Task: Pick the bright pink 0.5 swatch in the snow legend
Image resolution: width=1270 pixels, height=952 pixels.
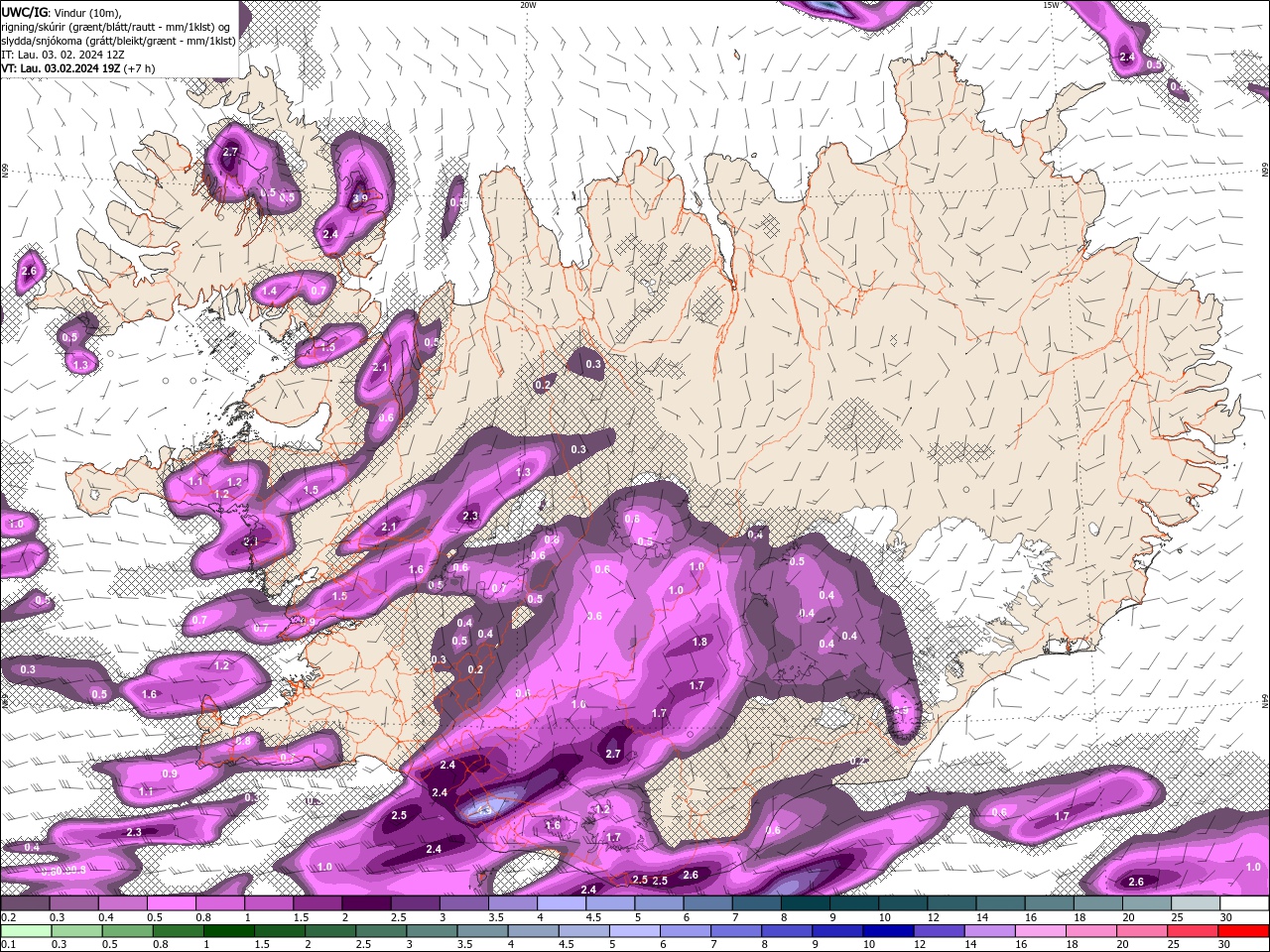Action: [172, 903]
